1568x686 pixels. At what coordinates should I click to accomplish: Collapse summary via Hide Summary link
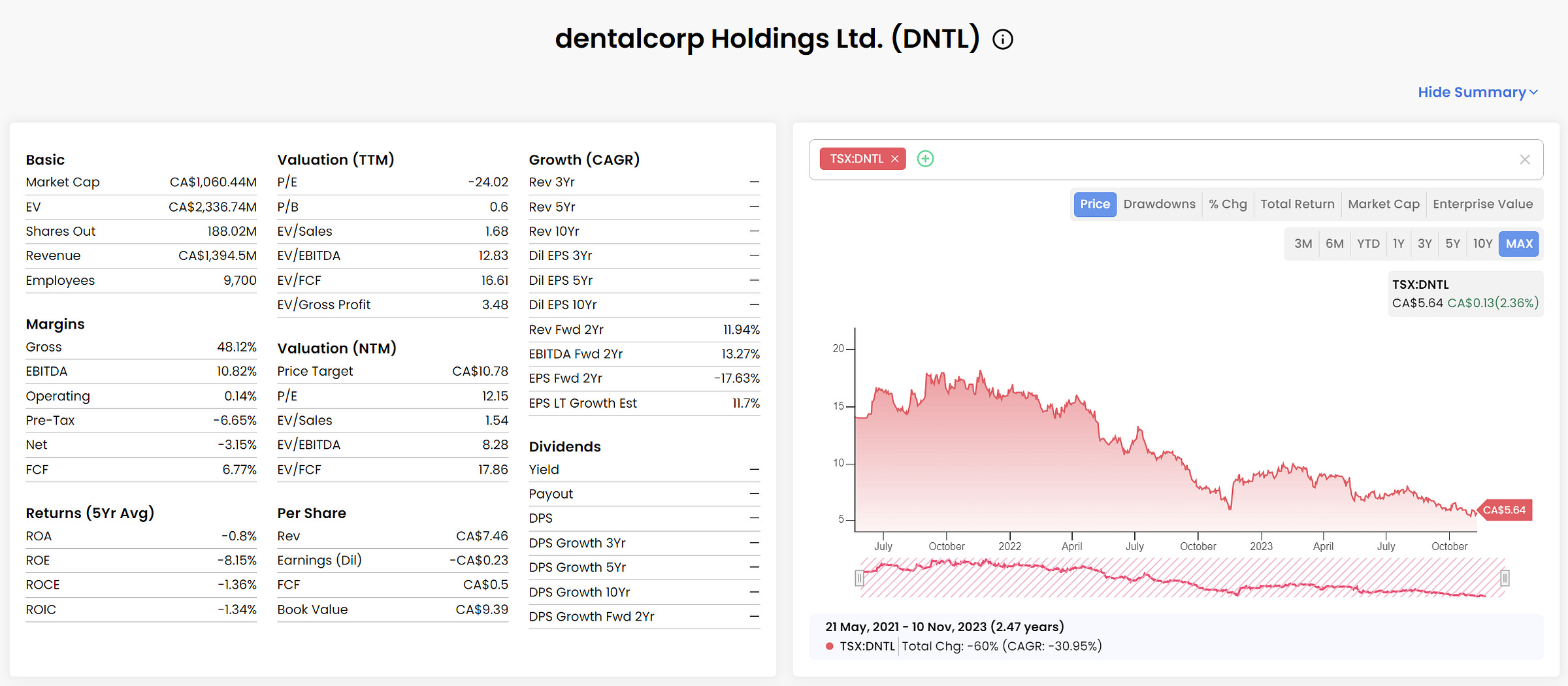1478,92
